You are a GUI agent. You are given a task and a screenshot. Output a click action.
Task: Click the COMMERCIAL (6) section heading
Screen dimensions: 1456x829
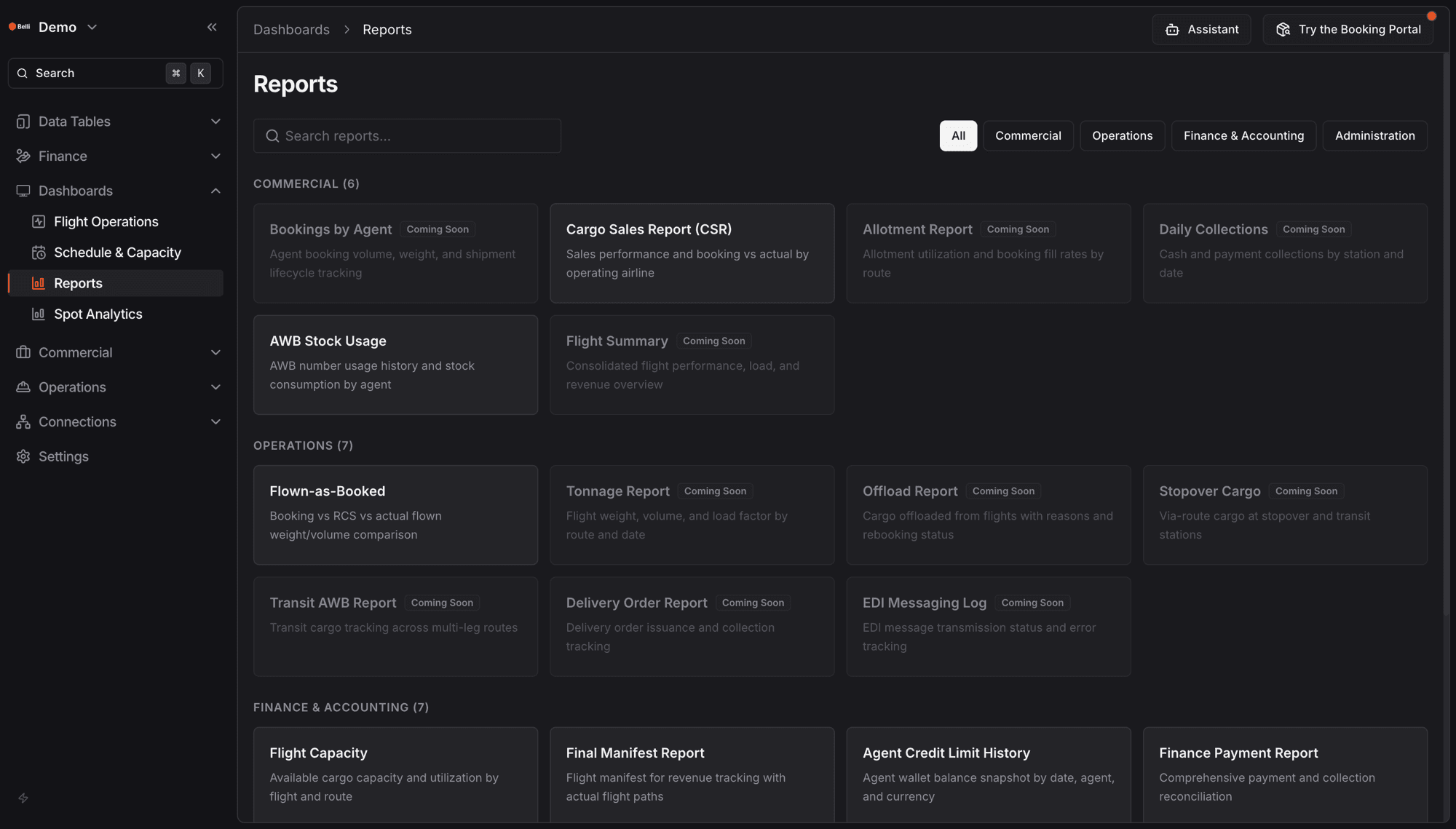pyautogui.click(x=306, y=184)
